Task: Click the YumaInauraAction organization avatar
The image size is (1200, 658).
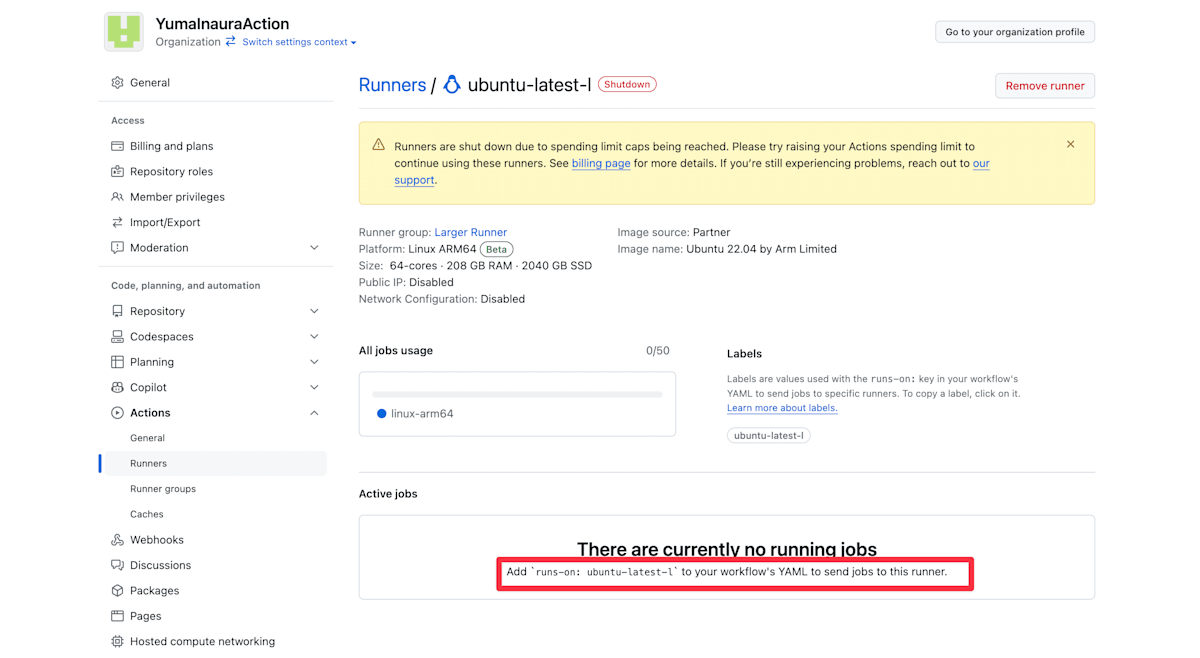Action: pyautogui.click(x=124, y=32)
